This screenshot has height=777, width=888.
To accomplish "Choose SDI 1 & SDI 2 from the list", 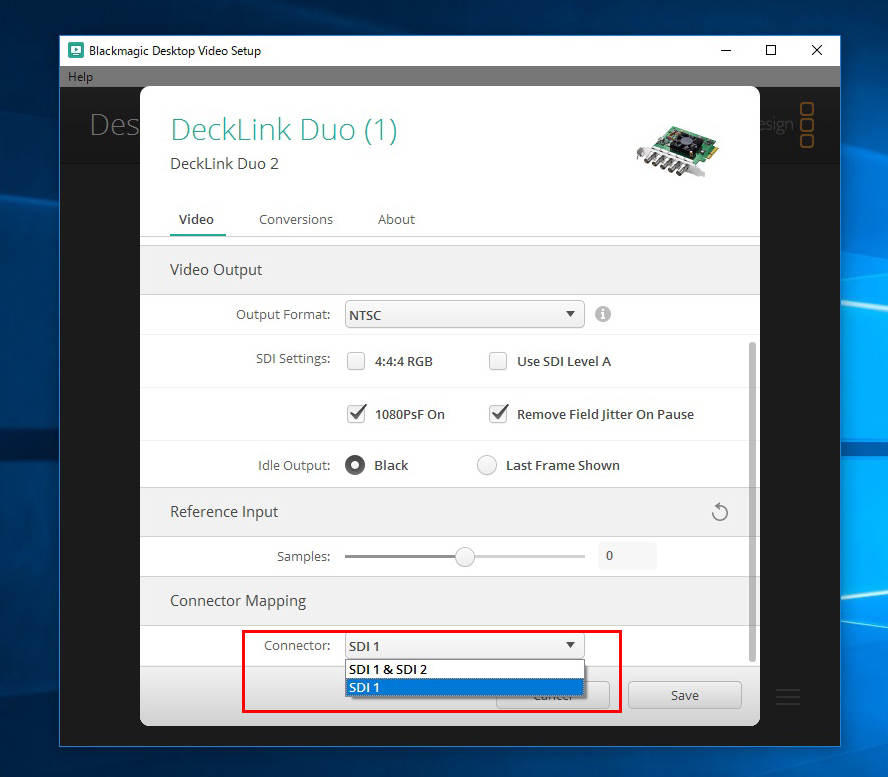I will click(x=464, y=669).
